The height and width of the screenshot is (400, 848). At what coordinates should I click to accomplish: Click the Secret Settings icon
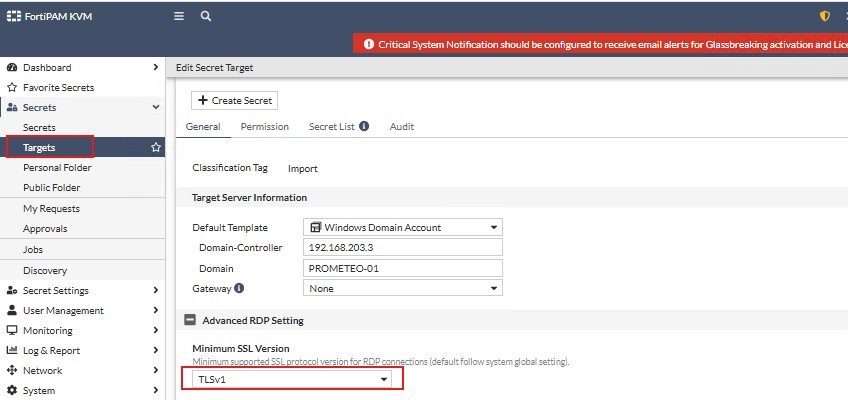[12, 290]
